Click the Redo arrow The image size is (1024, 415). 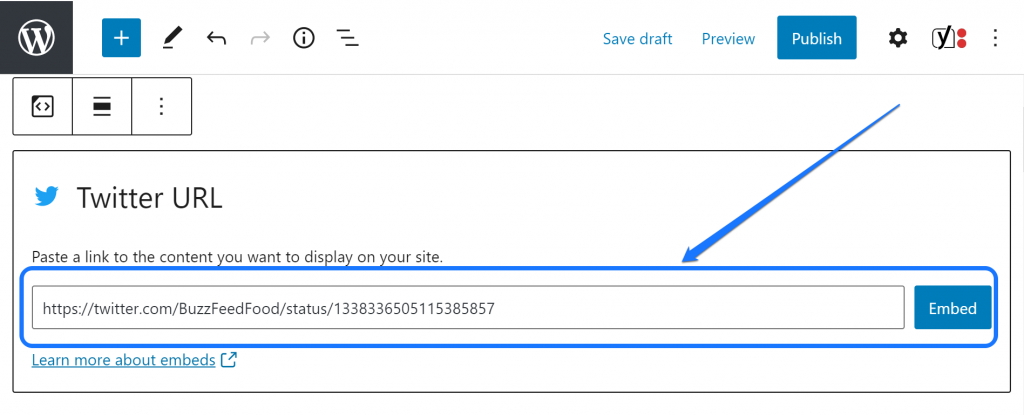point(260,38)
